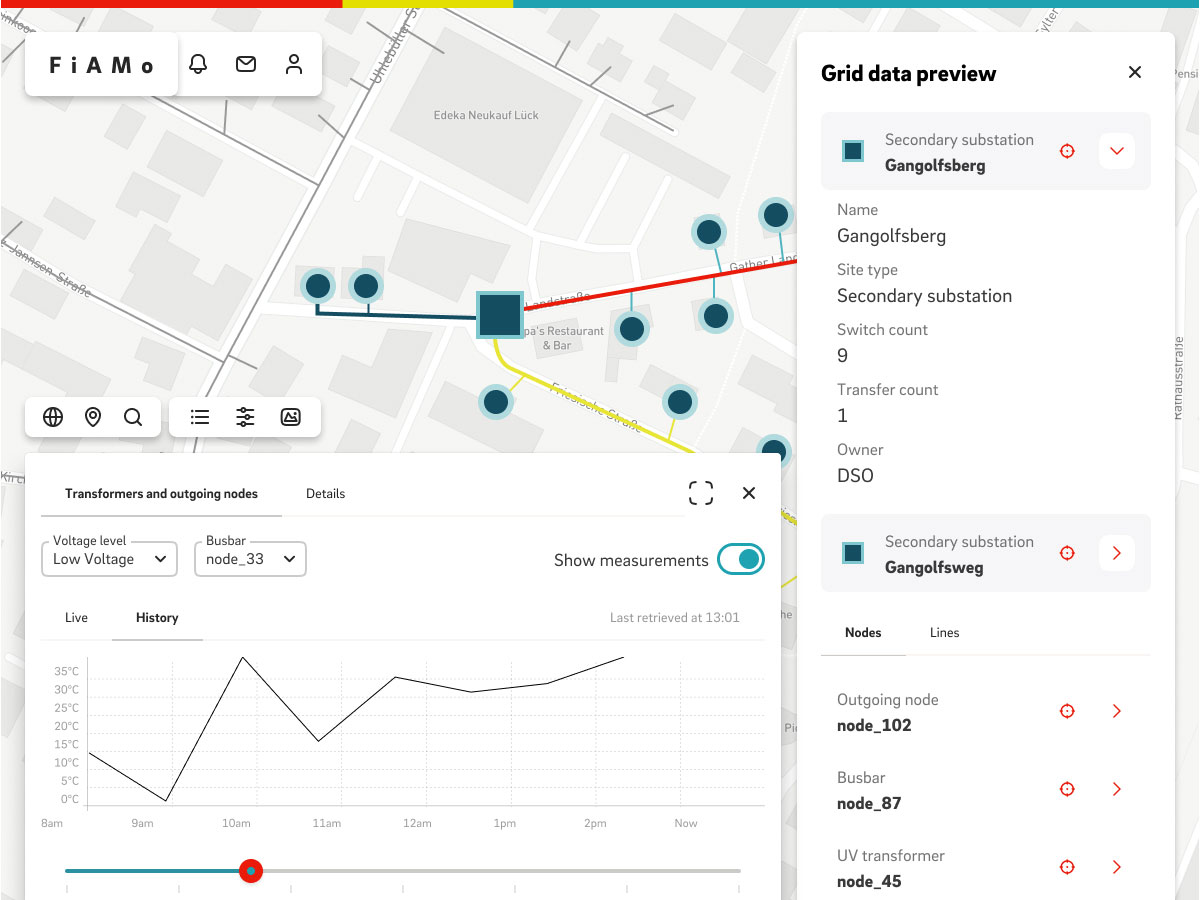
Task: Click the red timeline slider handle
Action: tap(251, 871)
